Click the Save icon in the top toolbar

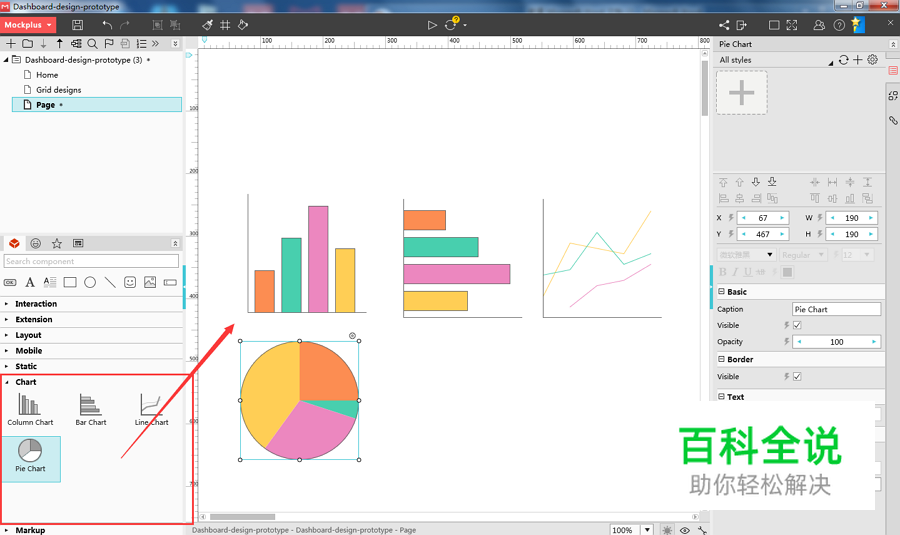[78, 25]
